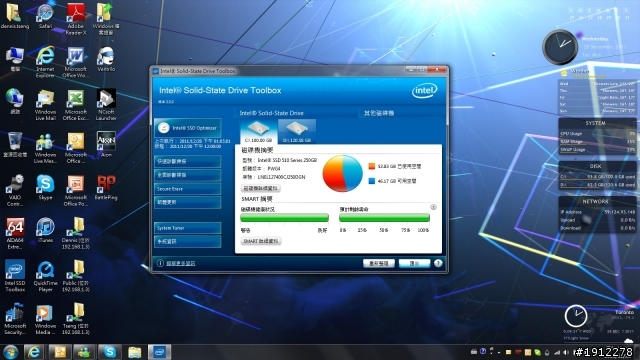This screenshot has width=640, height=360.
Task: Click the Export (匯出) button next to help
Action: [414, 263]
